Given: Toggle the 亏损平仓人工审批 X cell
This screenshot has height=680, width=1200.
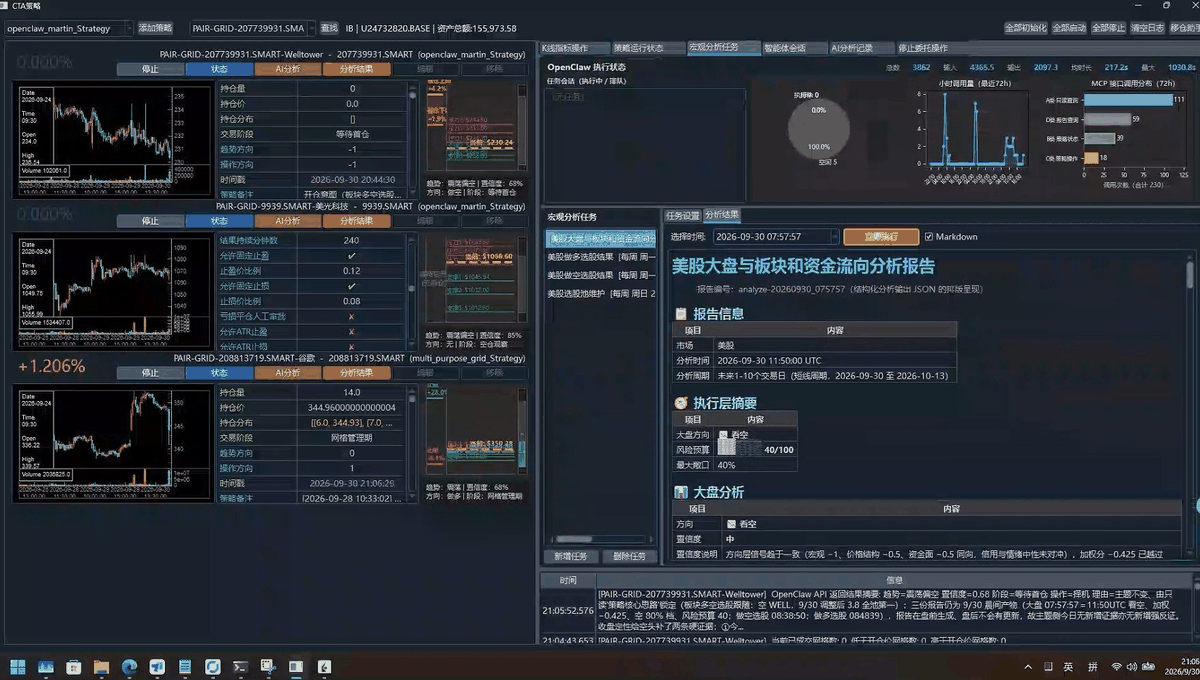Looking at the screenshot, I should point(351,316).
